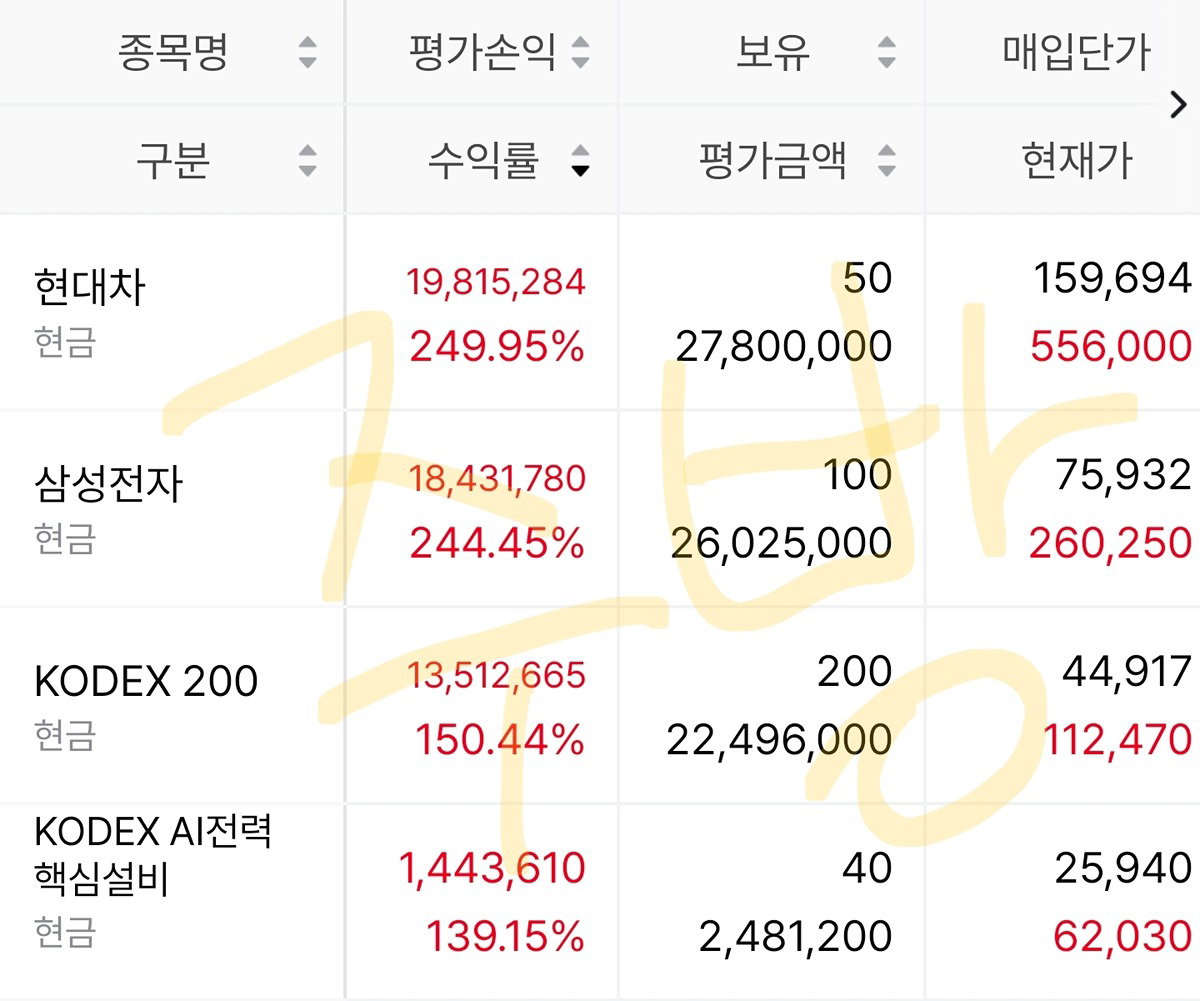Sort by 보유 quantity using its arrows
Screen dimensions: 1200x1001
886,52
